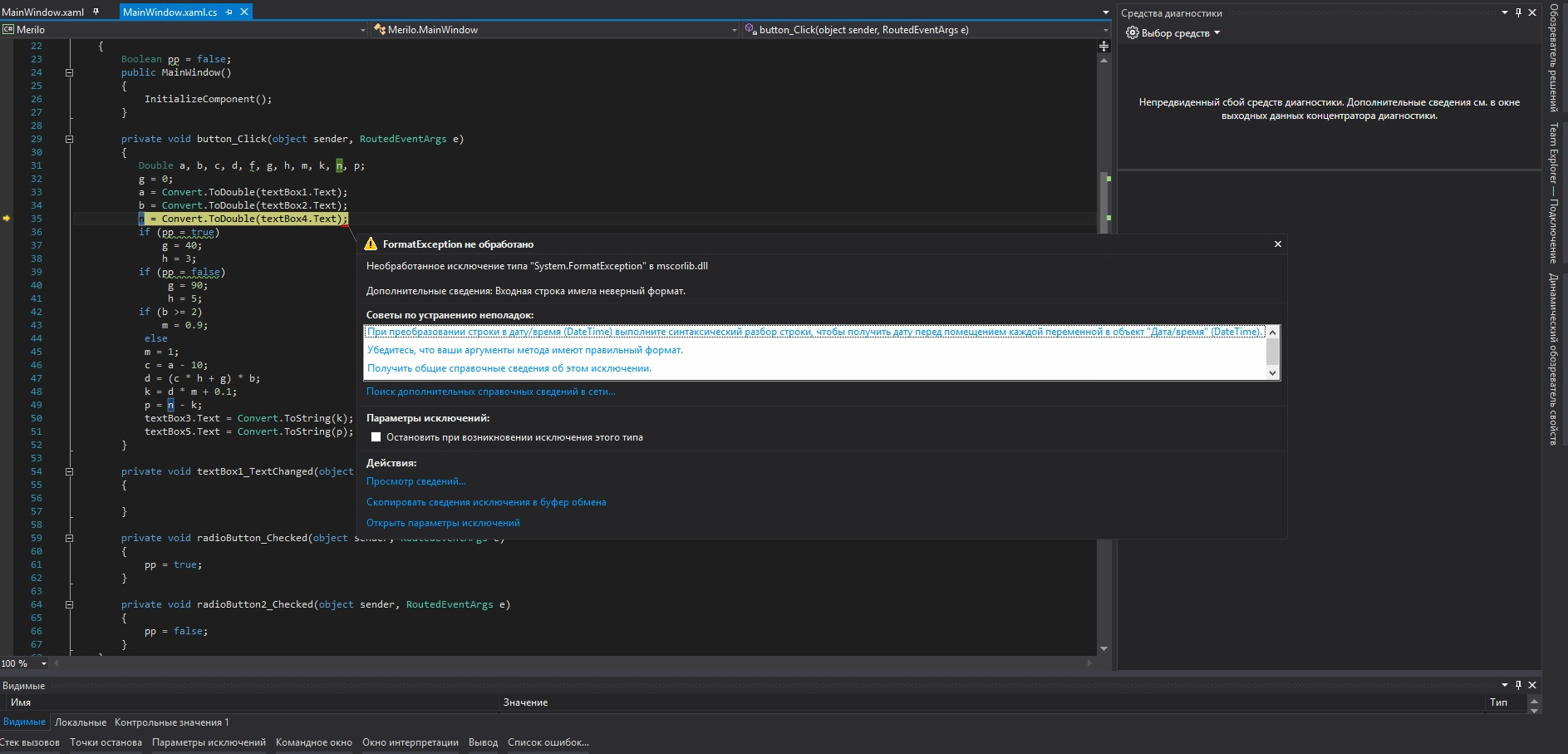Screen dimensions: 1568x754
Task: Click the editor scrollbar down arrow
Action: (1104, 648)
